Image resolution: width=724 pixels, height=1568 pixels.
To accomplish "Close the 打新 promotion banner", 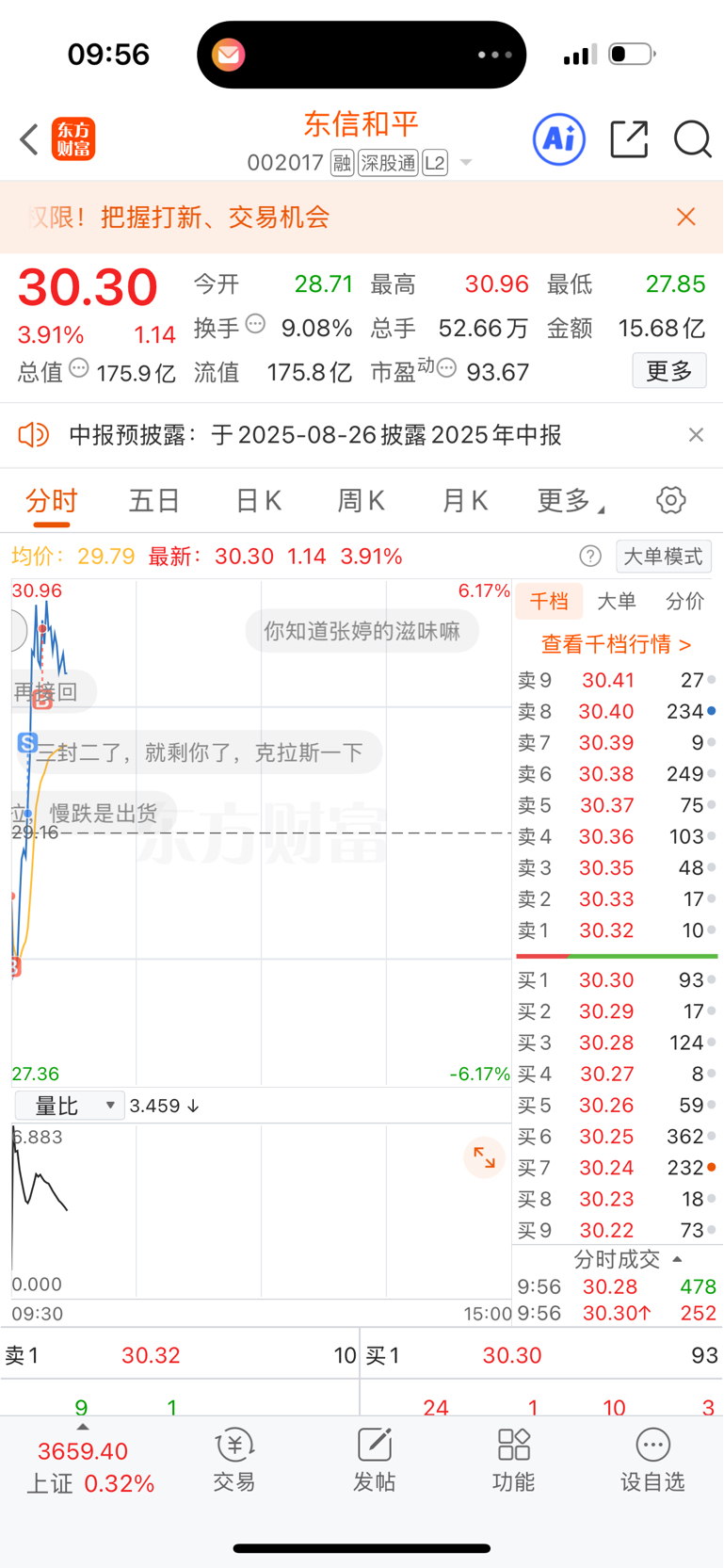I will (686, 217).
